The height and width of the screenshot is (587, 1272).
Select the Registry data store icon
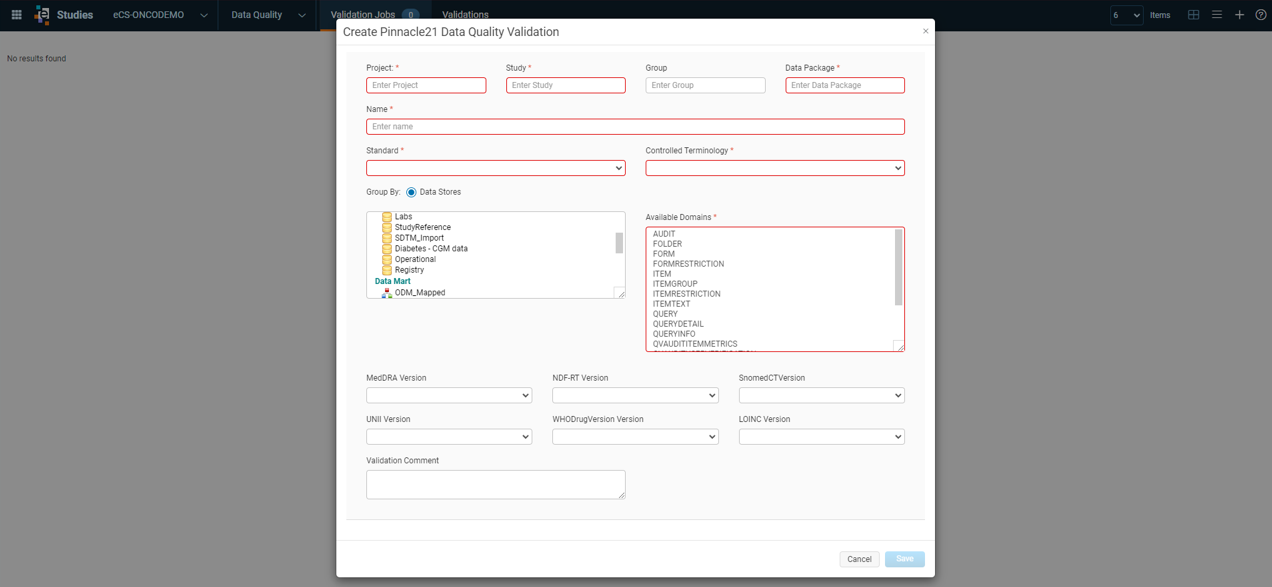tap(387, 270)
